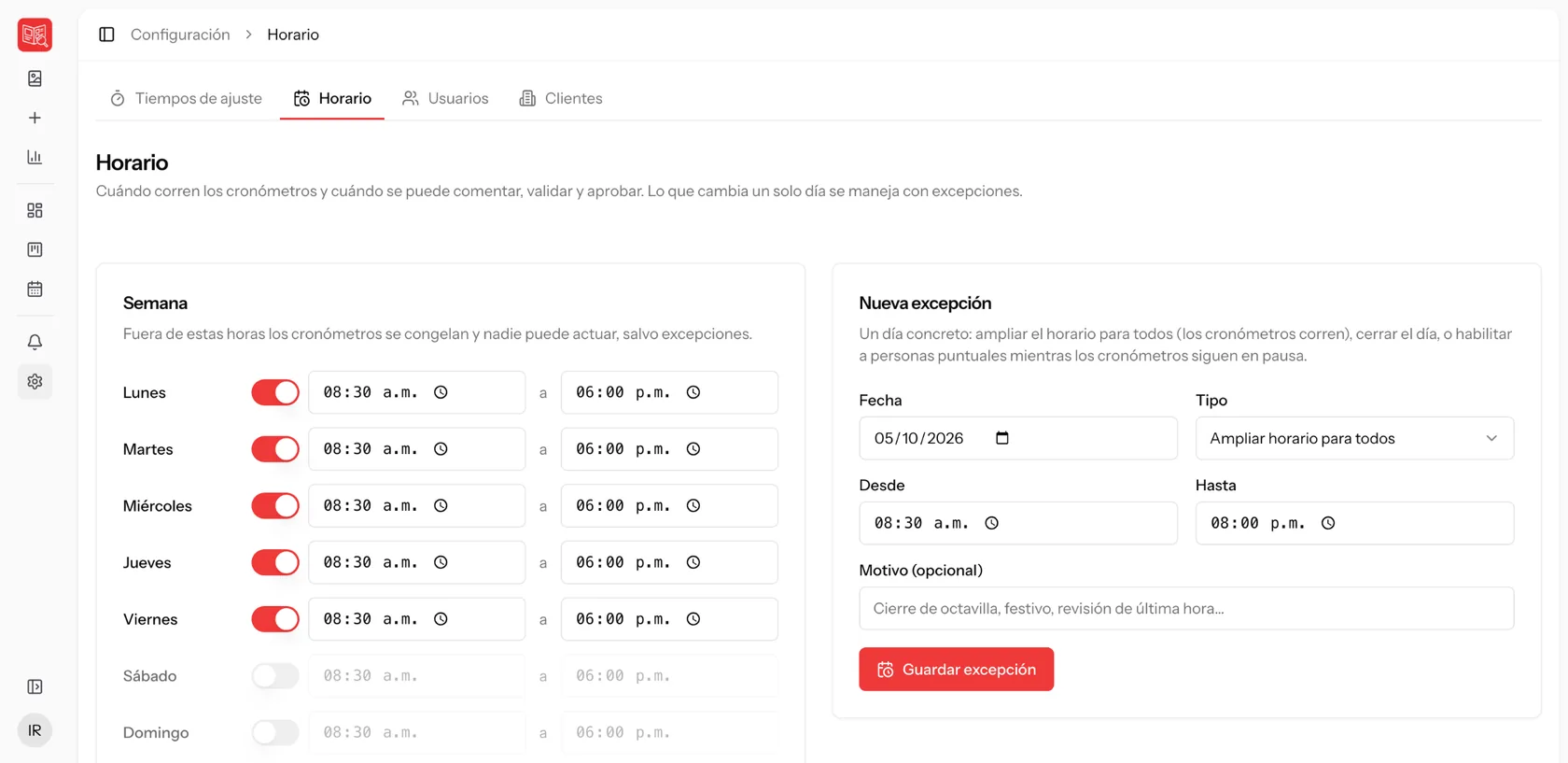Toggle the sidebar panel icon beside Configuración
The image size is (1568, 763).
[x=106, y=35]
